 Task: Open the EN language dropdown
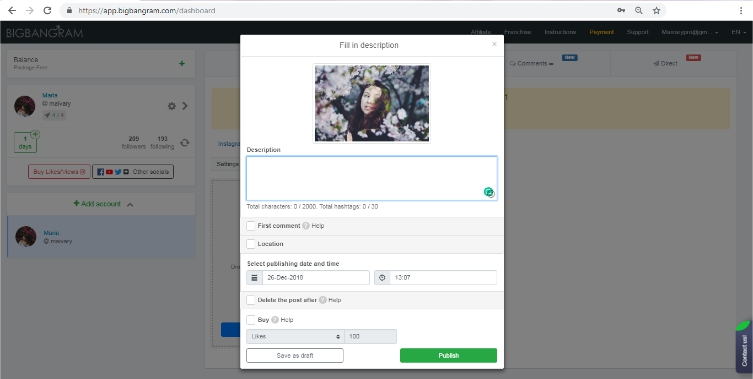click(x=739, y=32)
